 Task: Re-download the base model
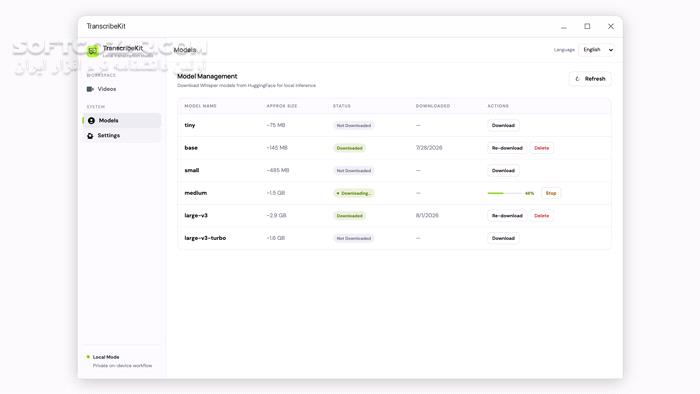click(507, 148)
